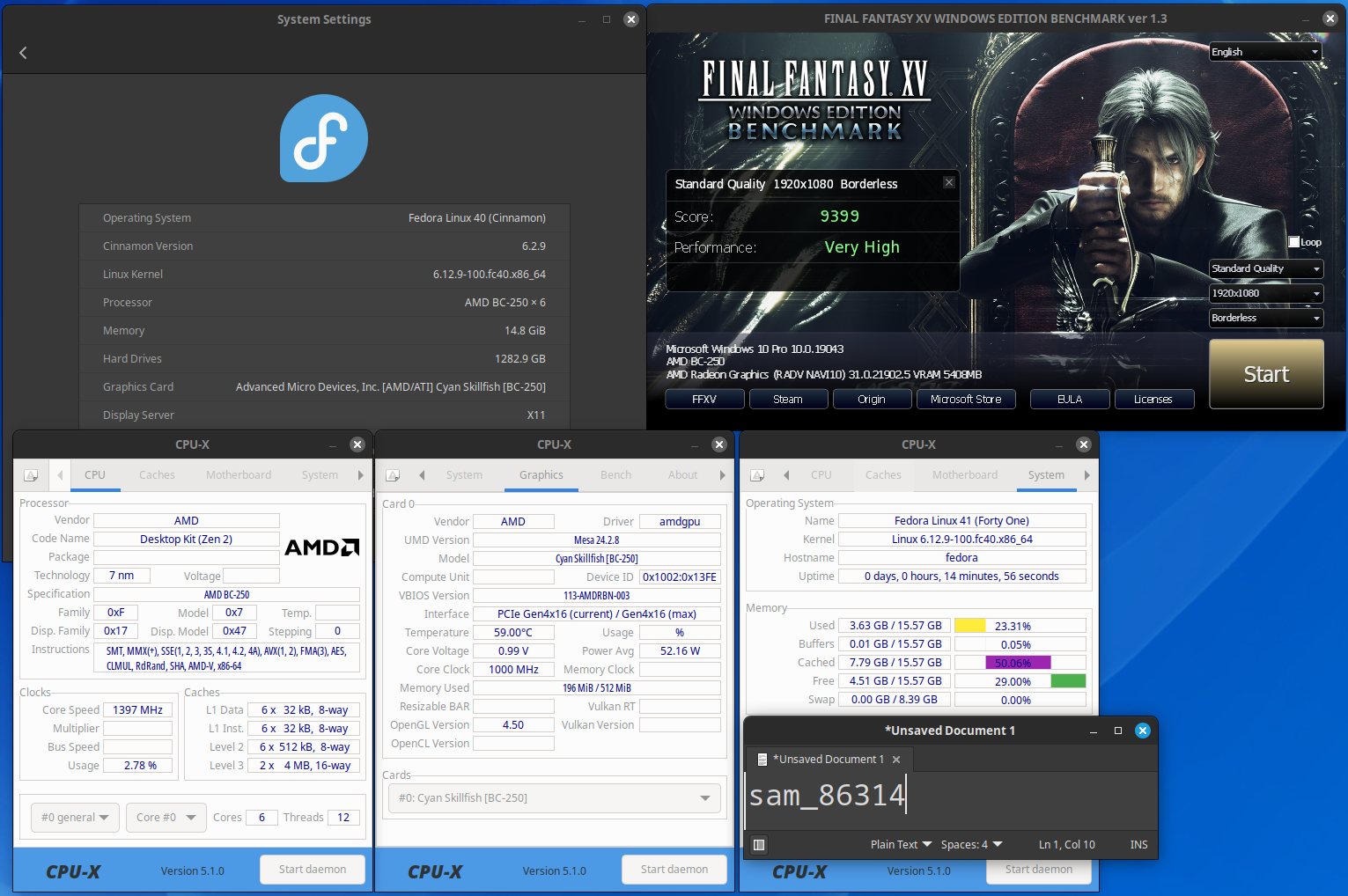Click the Fedora logo in System Settings

pos(324,138)
